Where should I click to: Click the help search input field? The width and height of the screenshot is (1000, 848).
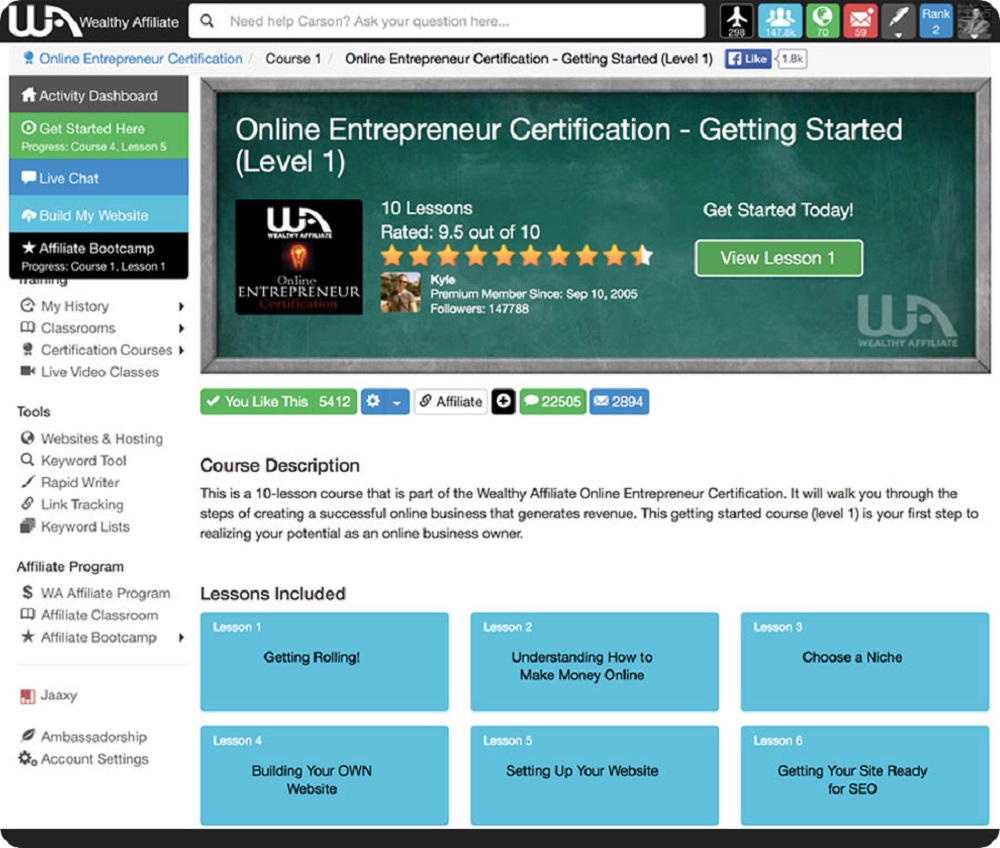click(447, 21)
